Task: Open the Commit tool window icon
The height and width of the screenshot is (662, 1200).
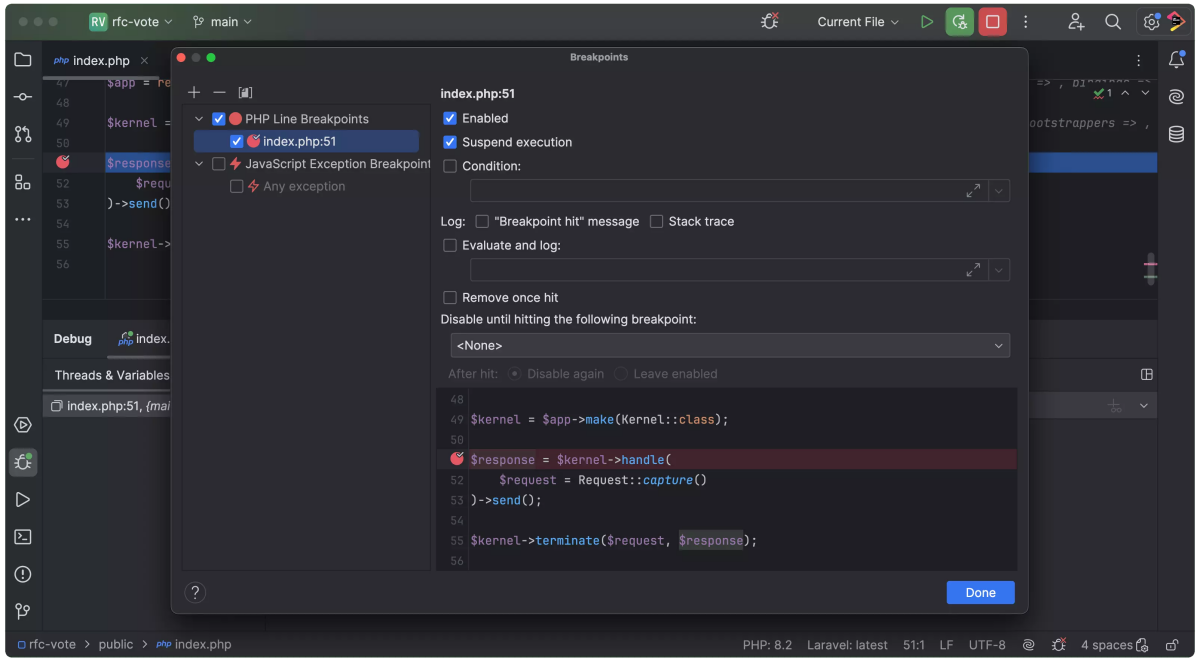Action: point(22,97)
